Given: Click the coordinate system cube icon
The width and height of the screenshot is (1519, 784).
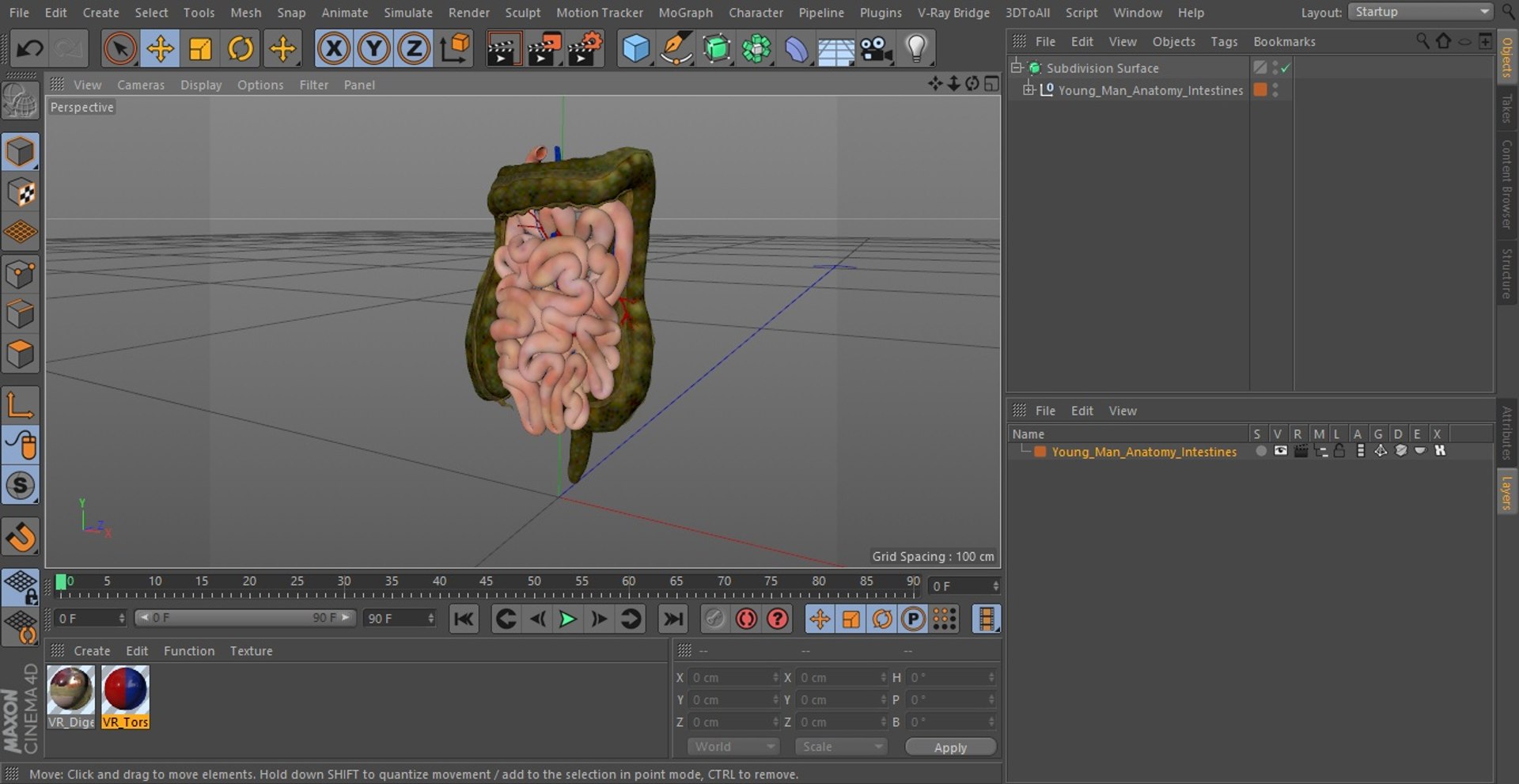Looking at the screenshot, I should coord(455,49).
